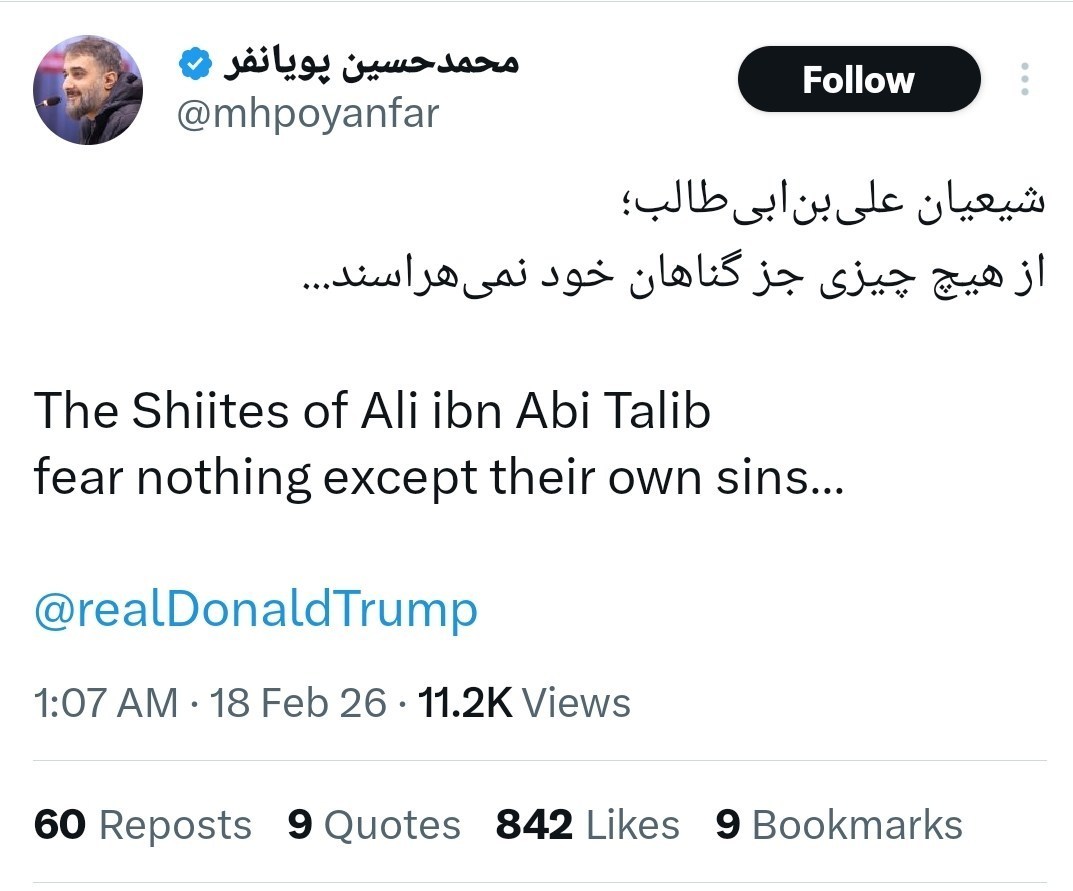
Task: Click the 60 Reposts count
Action: tap(60, 824)
